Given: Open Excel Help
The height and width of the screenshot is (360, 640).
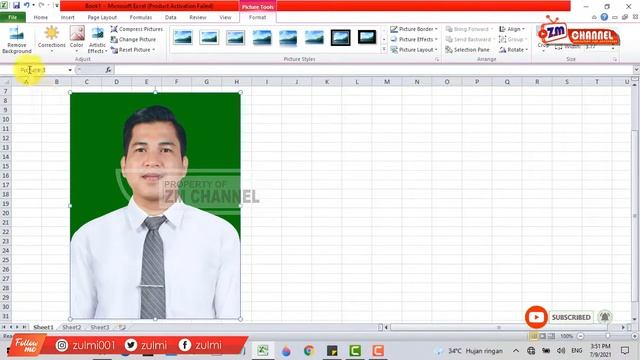Looking at the screenshot, I should 604,17.
